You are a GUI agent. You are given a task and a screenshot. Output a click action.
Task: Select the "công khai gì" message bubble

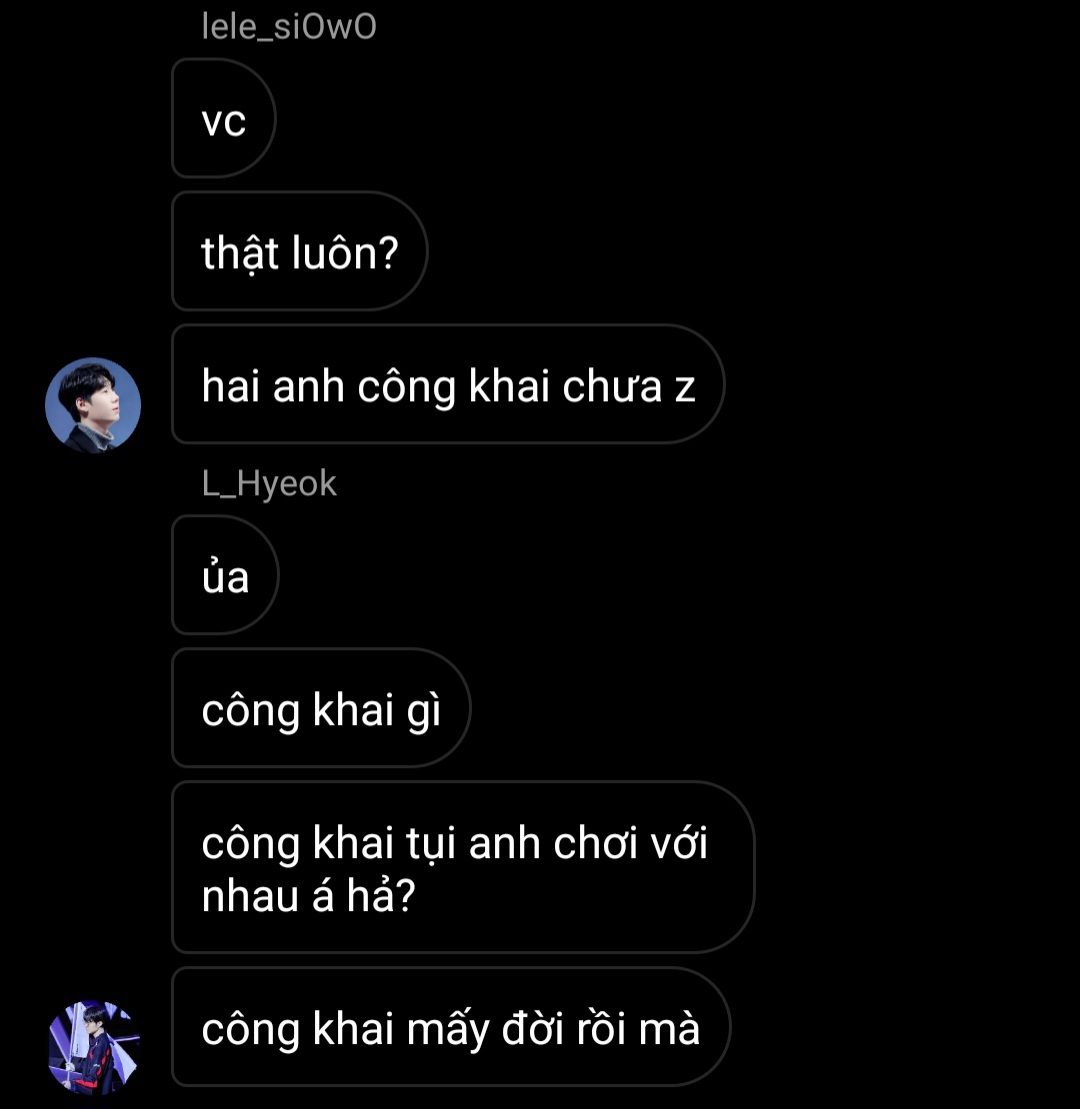[x=321, y=707]
